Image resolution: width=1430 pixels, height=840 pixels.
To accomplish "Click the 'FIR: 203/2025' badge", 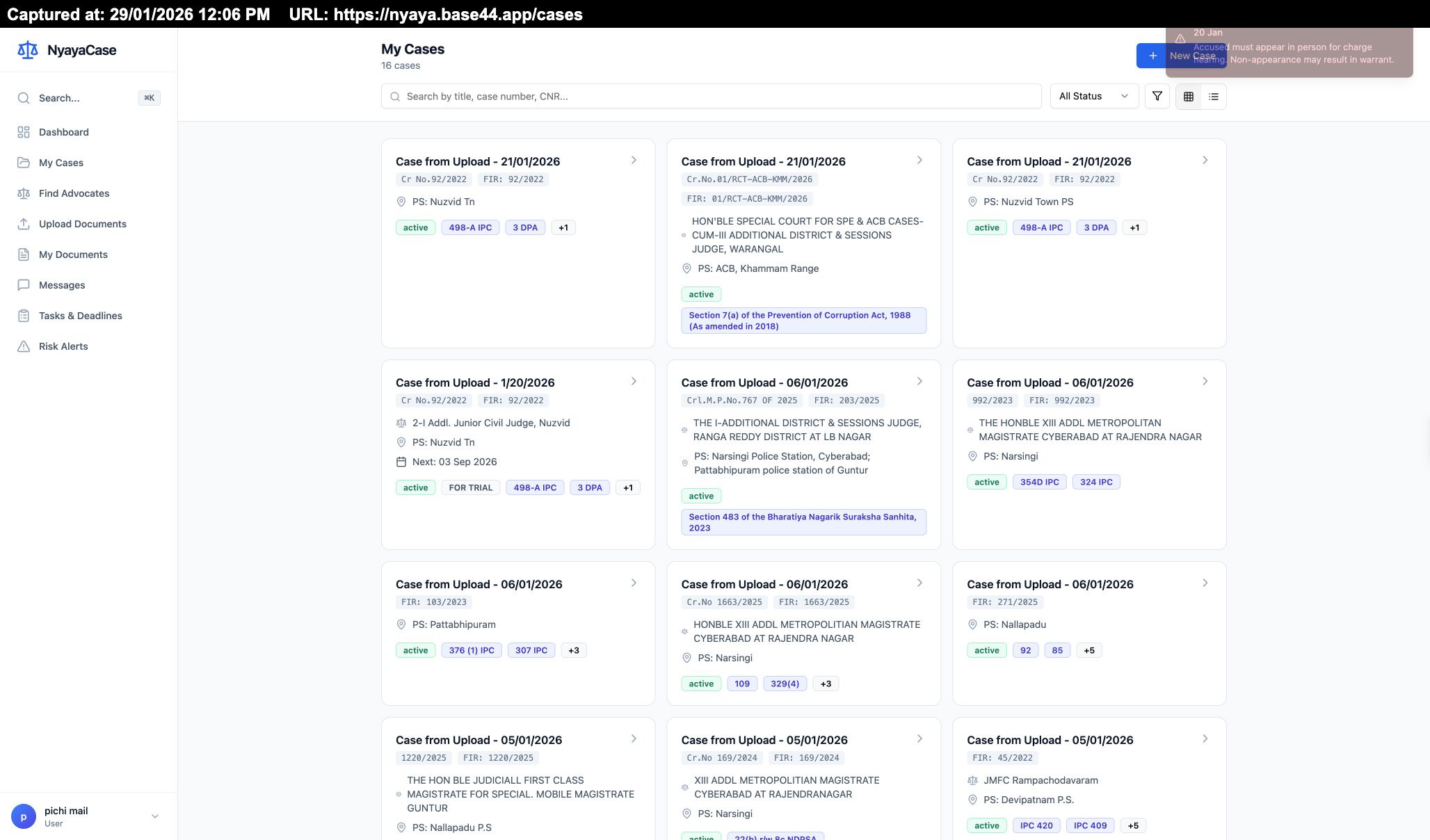I will tap(847, 401).
